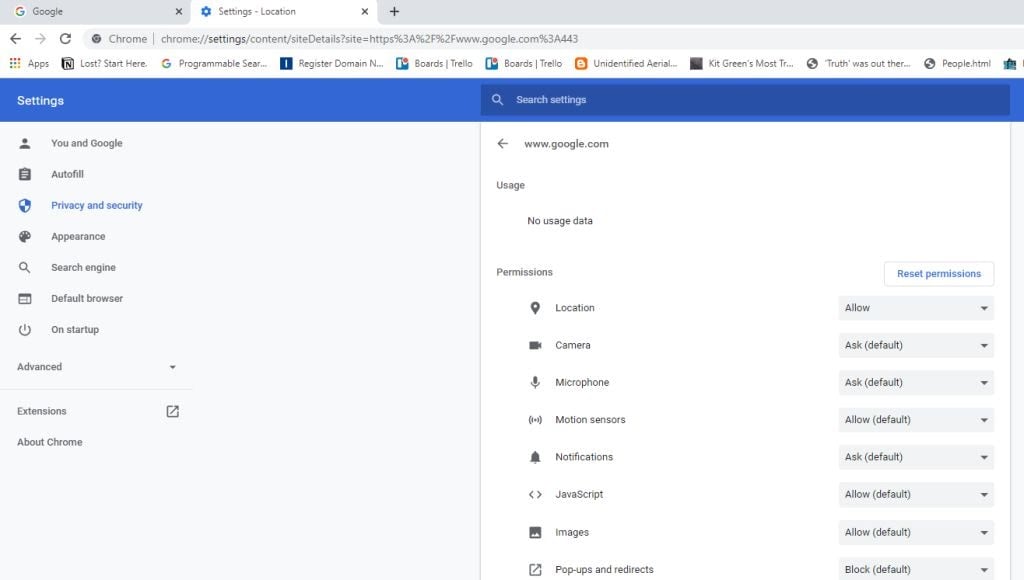Open the Images permission dropdown
1024x580 pixels.
pyautogui.click(x=916, y=532)
